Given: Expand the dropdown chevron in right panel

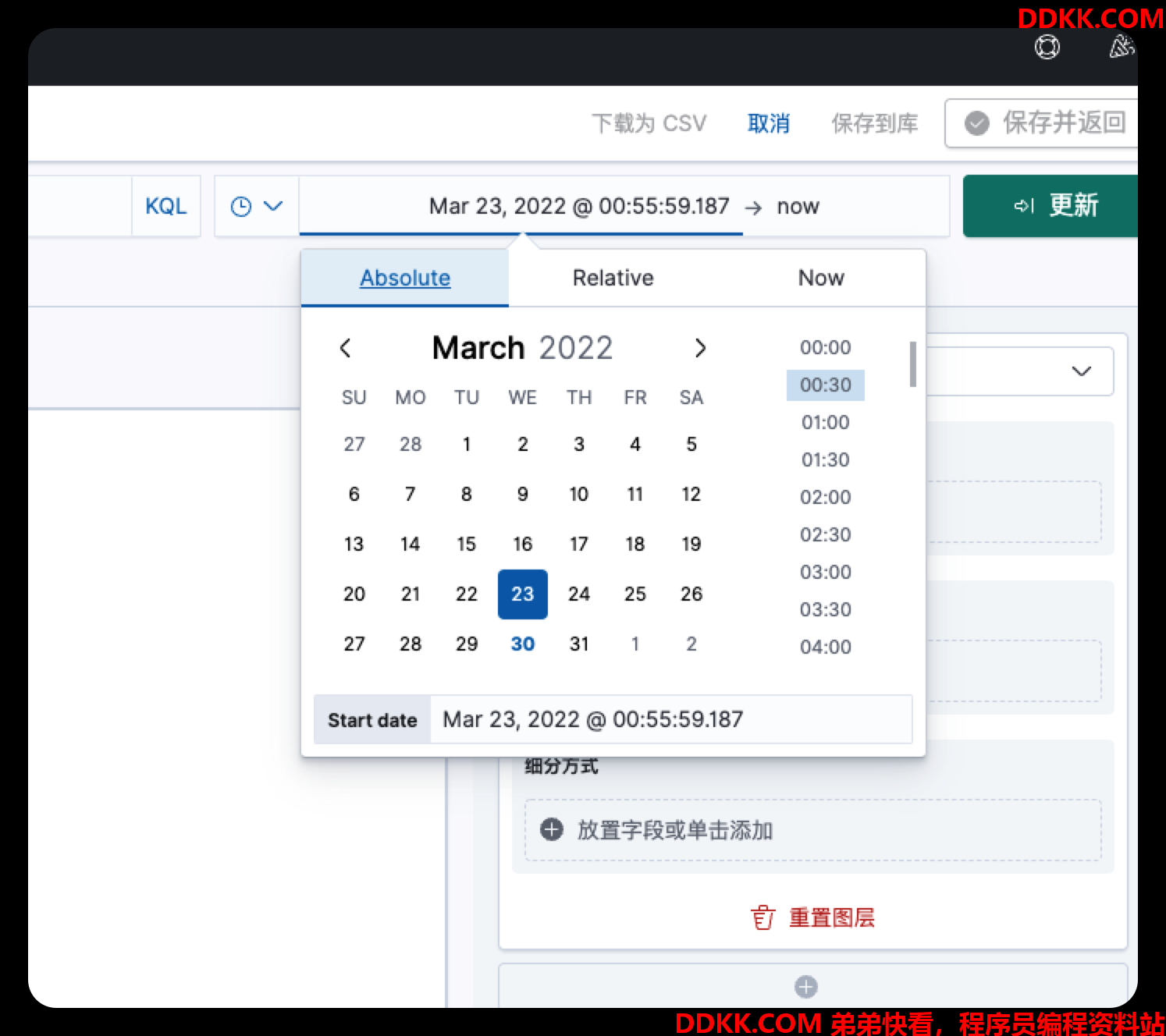Looking at the screenshot, I should click(x=1082, y=371).
